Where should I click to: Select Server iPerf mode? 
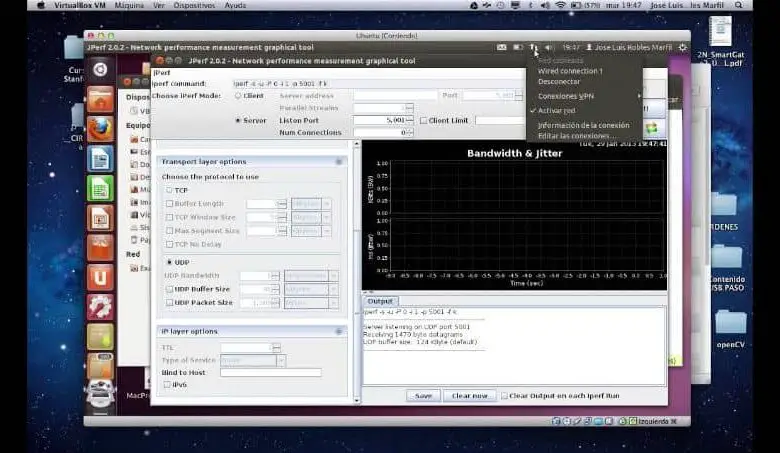pos(238,120)
